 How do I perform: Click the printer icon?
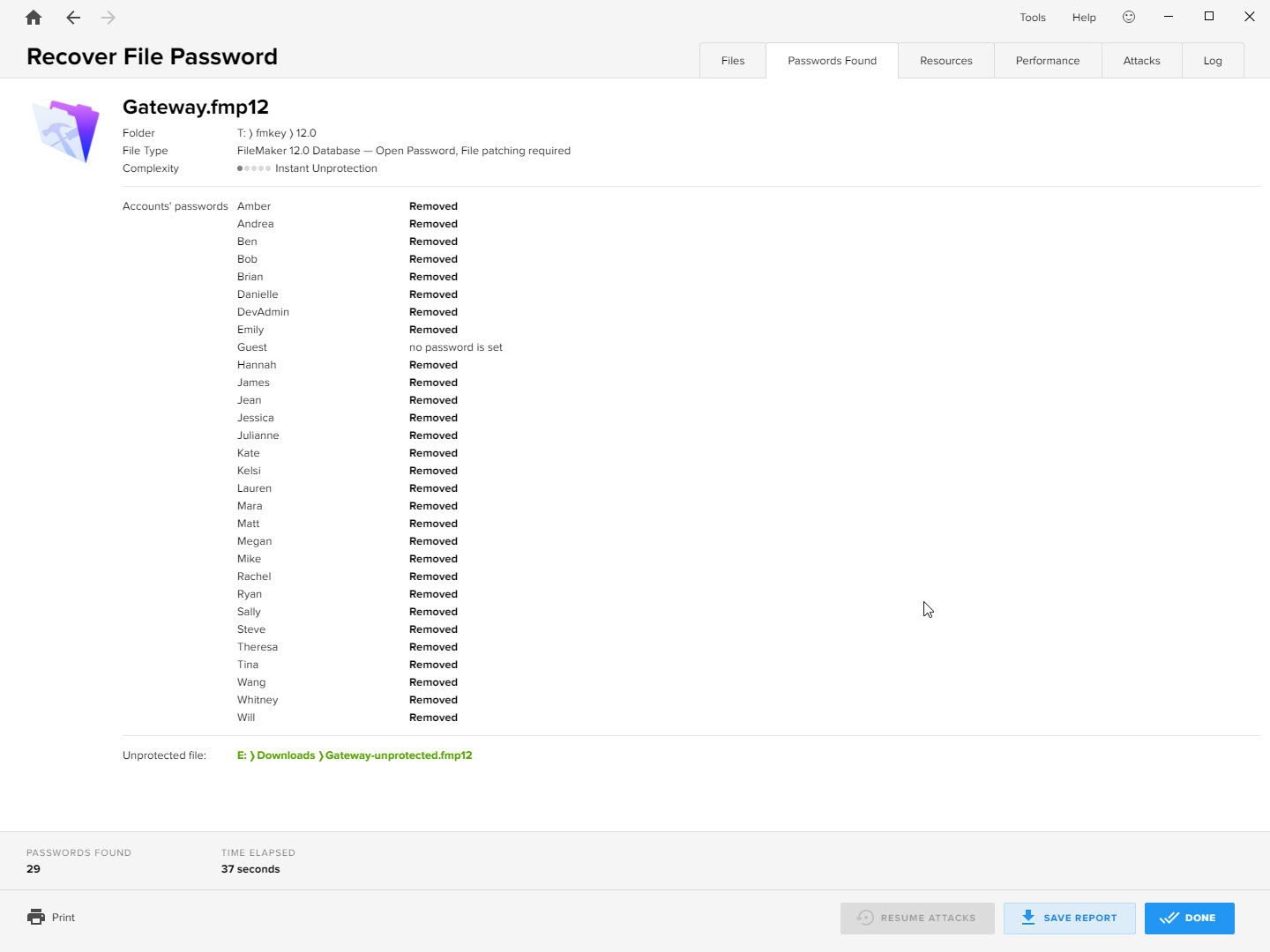[x=35, y=917]
